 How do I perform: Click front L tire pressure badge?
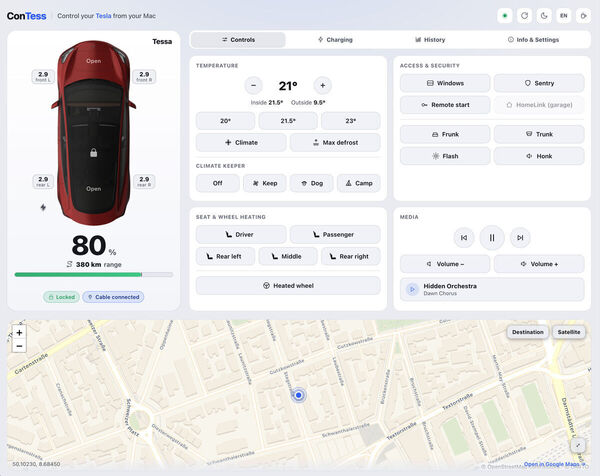43,76
